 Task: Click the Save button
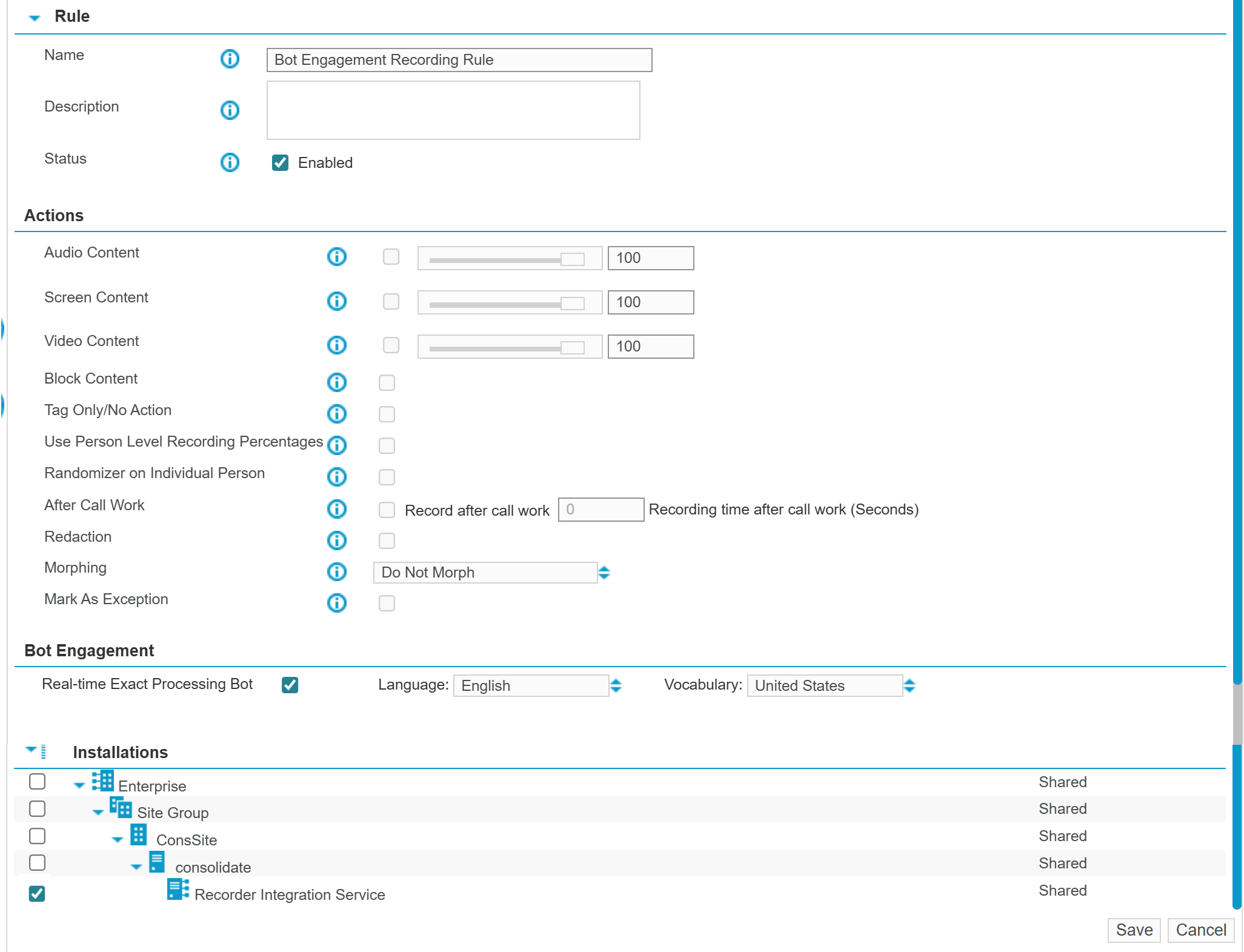coord(1133,930)
